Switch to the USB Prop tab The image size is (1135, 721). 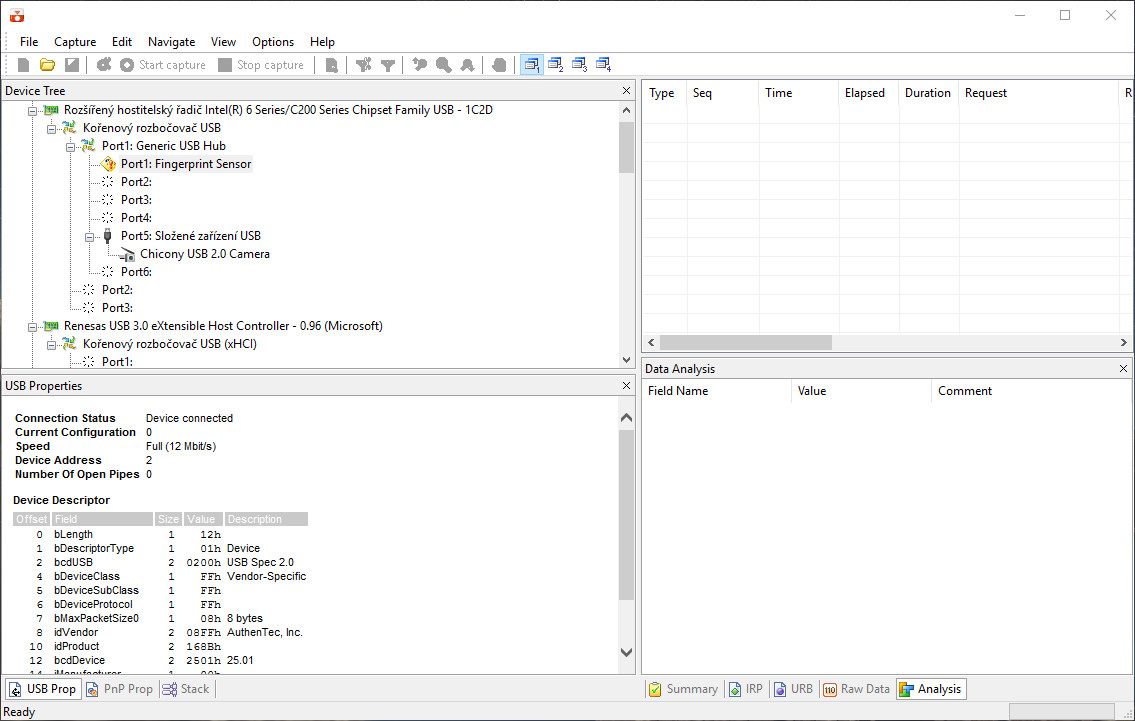coord(42,689)
